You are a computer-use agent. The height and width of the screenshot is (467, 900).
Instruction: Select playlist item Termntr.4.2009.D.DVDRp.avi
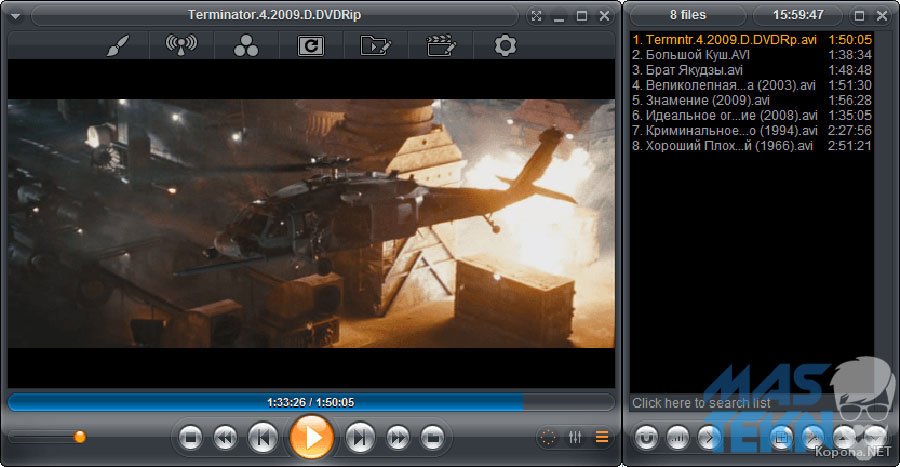coord(752,40)
